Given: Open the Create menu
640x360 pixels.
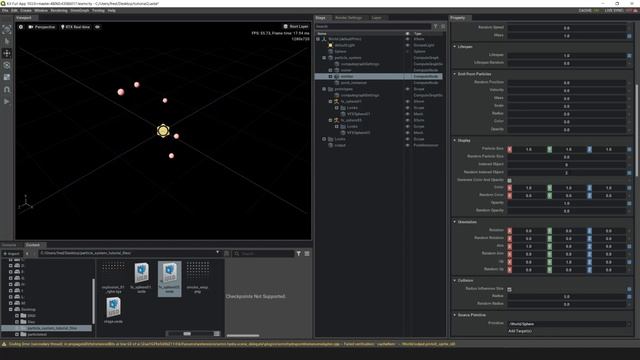Looking at the screenshot, I should click(26, 11).
